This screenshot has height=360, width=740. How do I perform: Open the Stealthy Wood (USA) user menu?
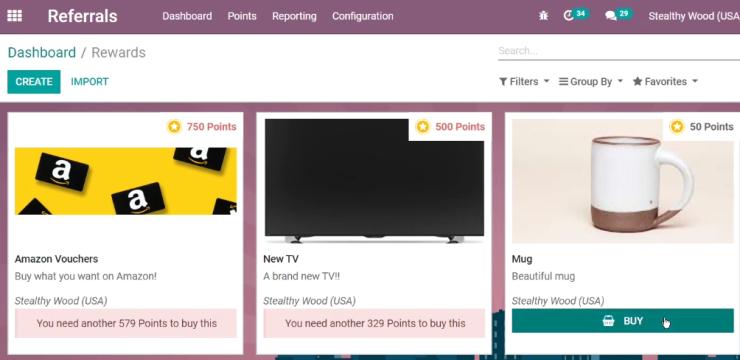coord(694,16)
